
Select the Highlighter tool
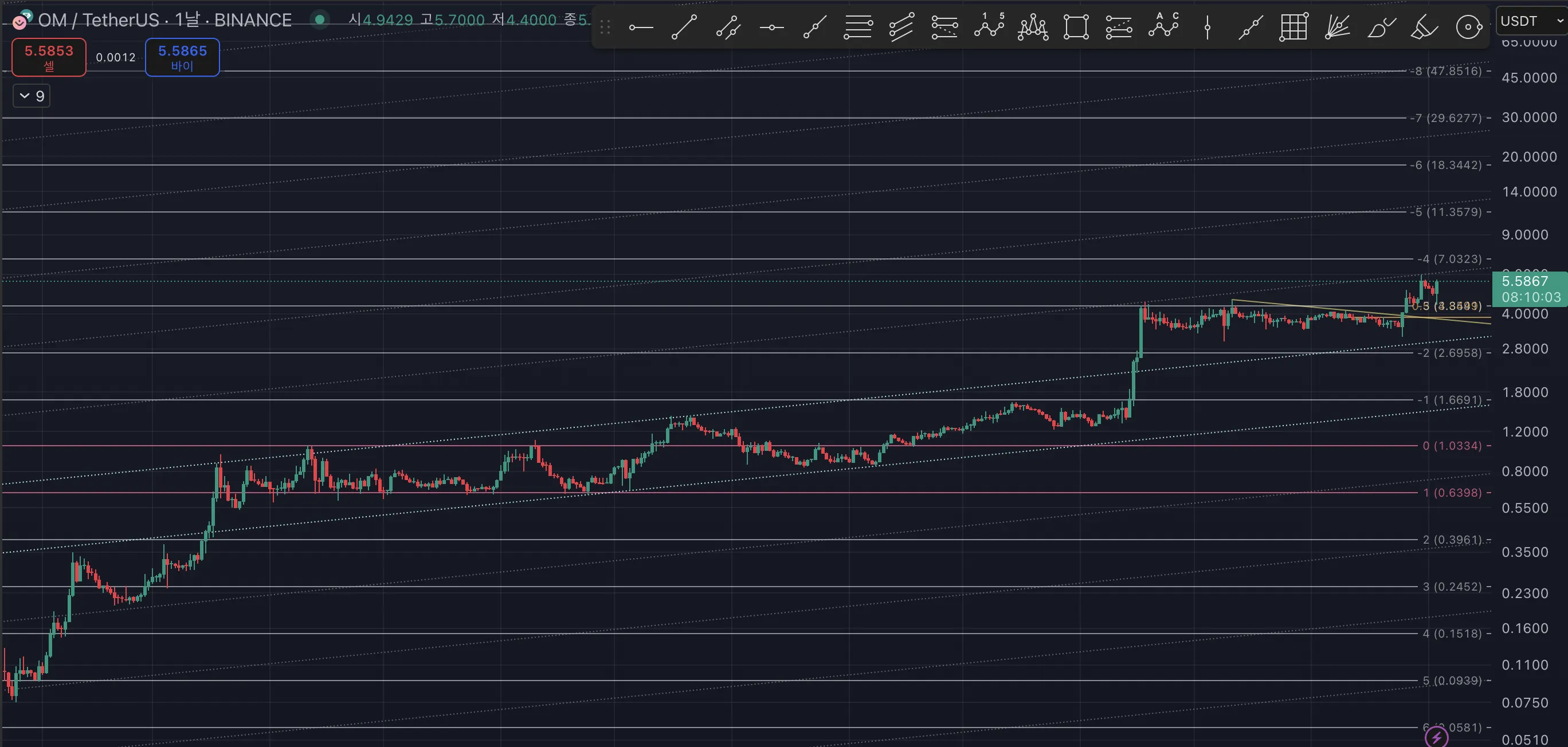pyautogui.click(x=1424, y=27)
